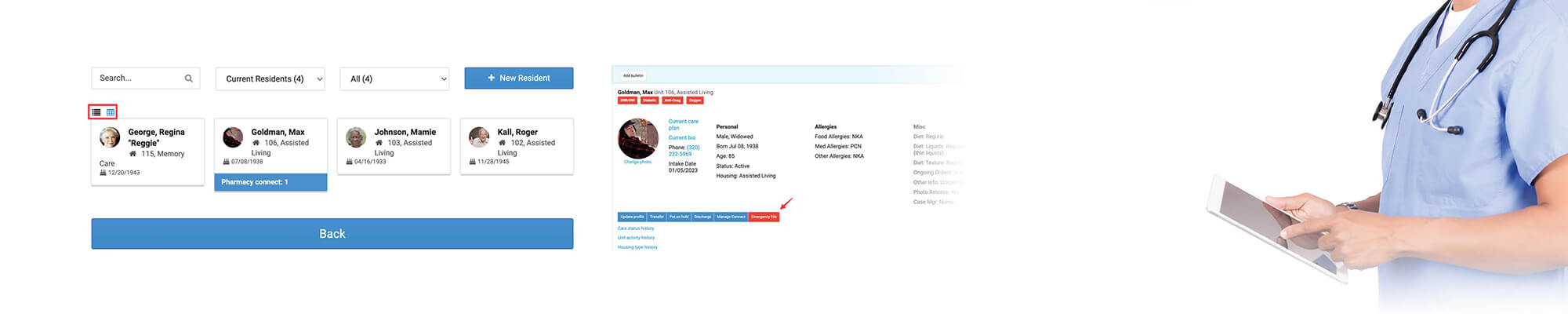The width and height of the screenshot is (1568, 314).
Task: Click the Update profile button
Action: [632, 217]
